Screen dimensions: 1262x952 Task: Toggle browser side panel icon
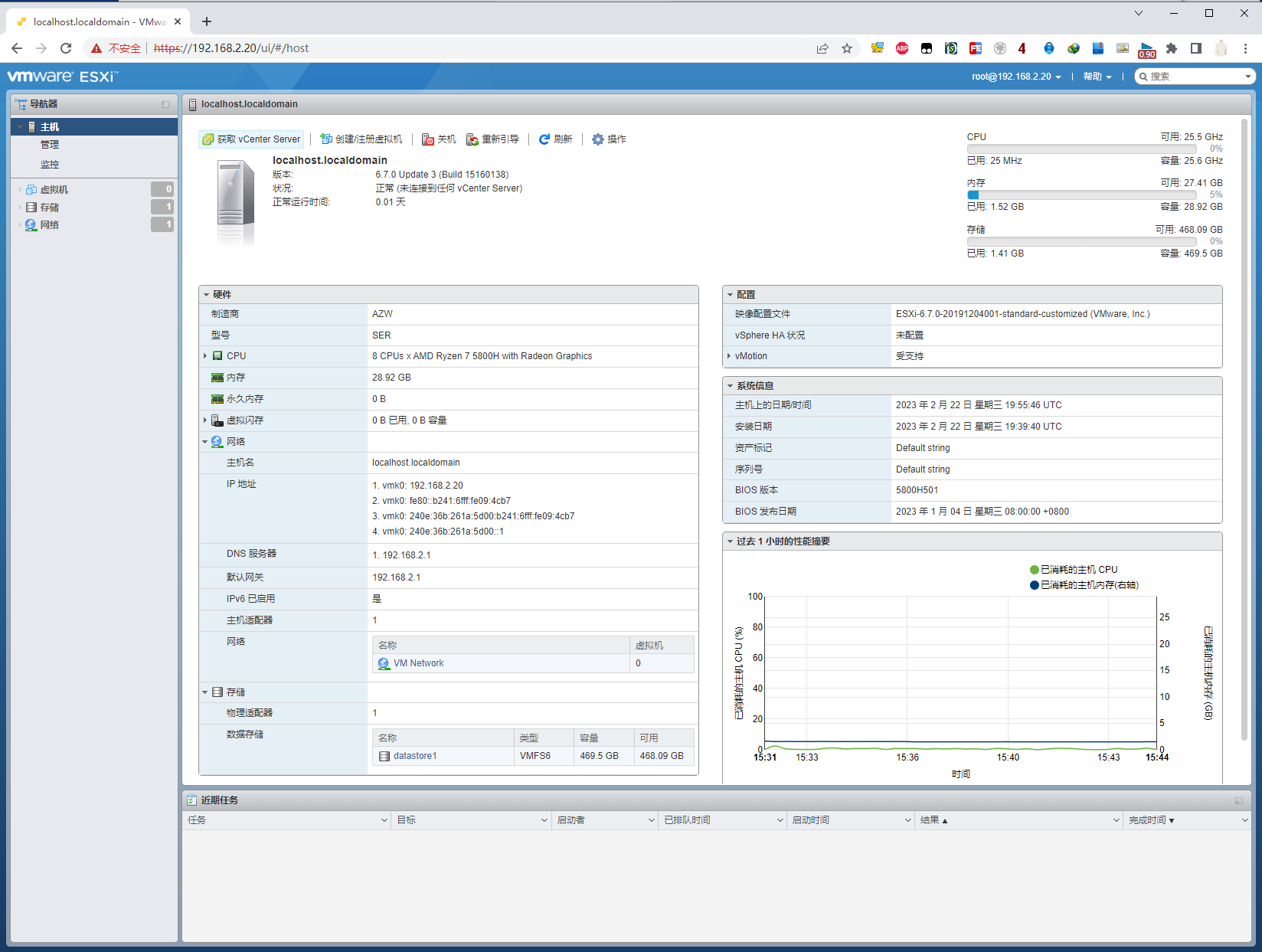coord(1196,48)
